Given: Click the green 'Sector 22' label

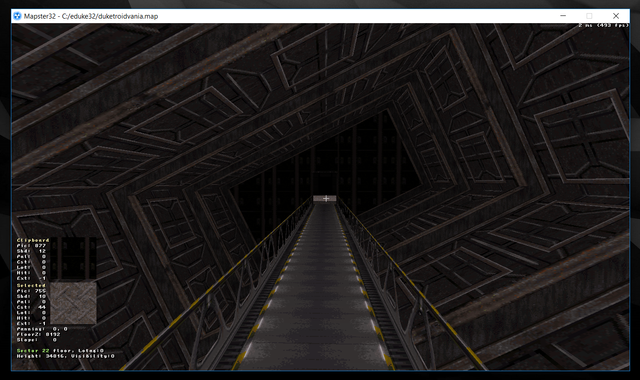Looking at the screenshot, I should click(33, 351).
